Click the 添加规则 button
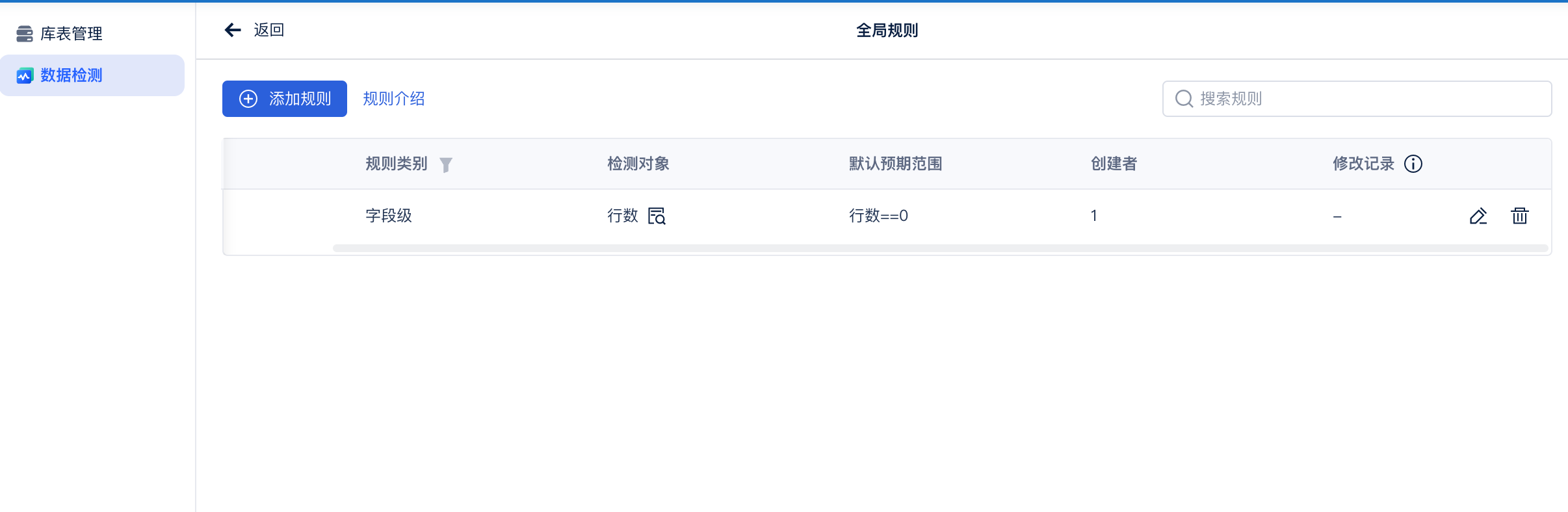This screenshot has height=512, width=1568. point(285,99)
